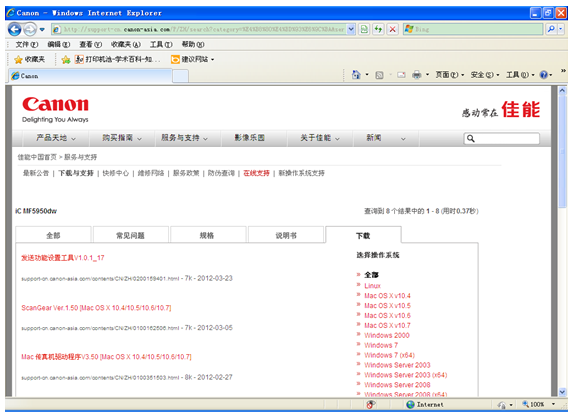576x419 pixels.
Task: Open the search provider dropdown arrow
Action: click(561, 29)
